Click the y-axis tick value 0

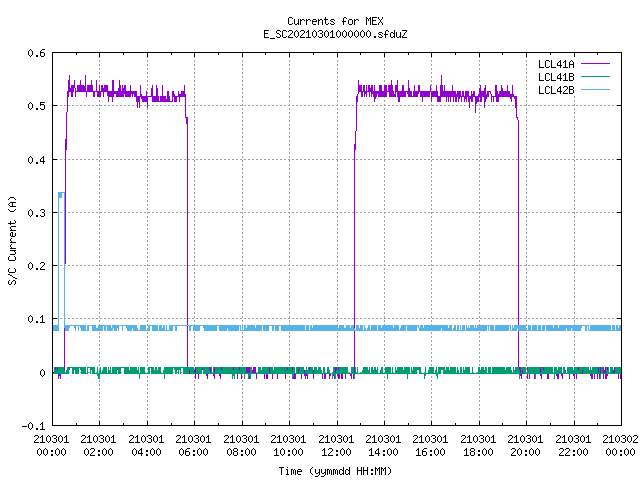pos(42,373)
